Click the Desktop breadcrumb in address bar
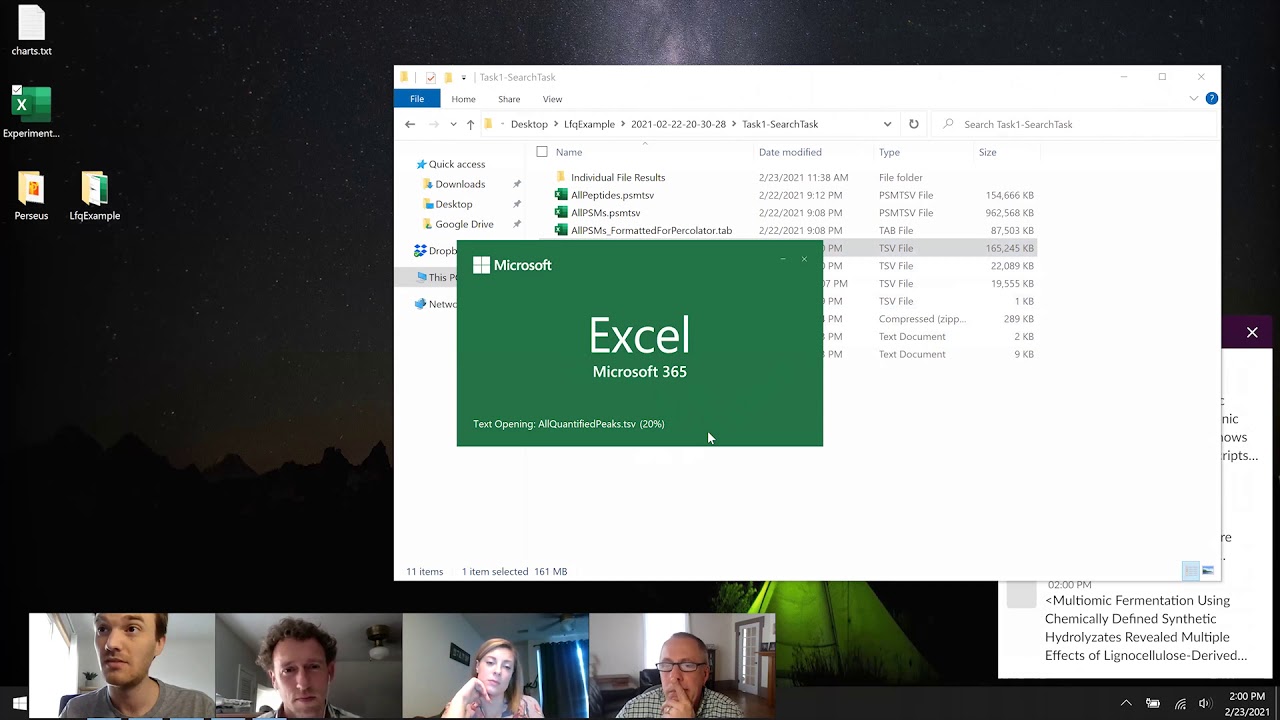This screenshot has width=1280, height=720. tap(529, 124)
